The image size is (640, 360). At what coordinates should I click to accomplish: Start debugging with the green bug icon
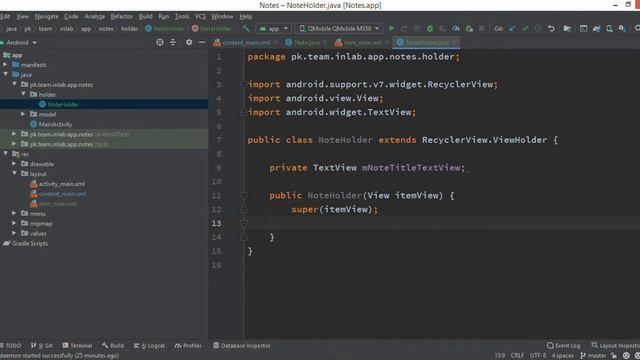point(430,29)
